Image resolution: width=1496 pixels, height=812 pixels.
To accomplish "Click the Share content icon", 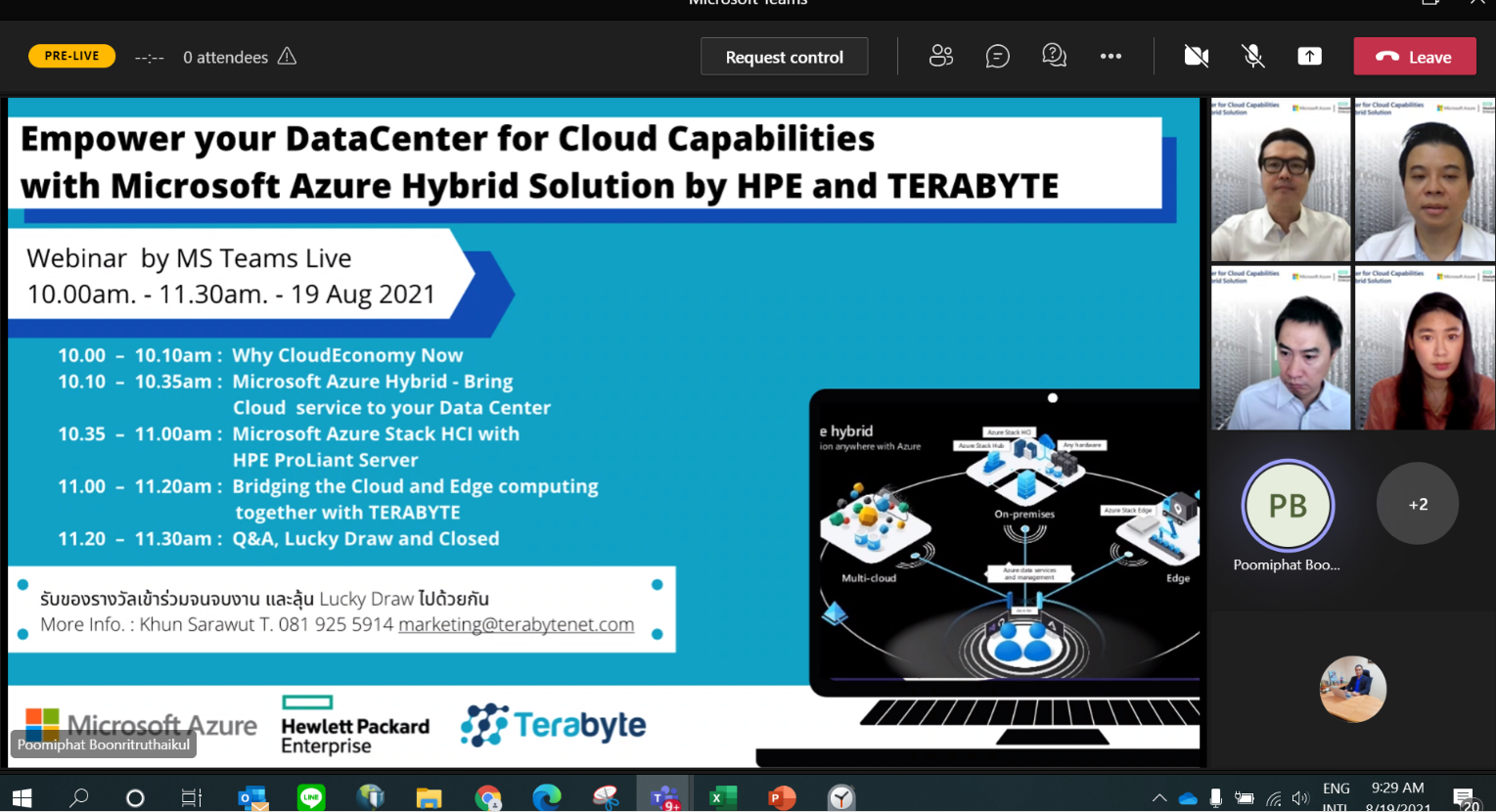I will (1309, 56).
